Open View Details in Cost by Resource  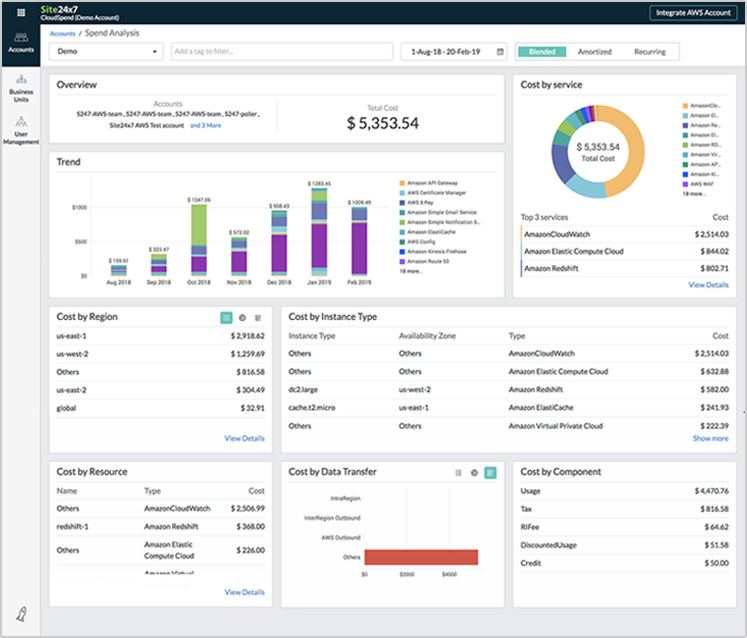tap(244, 592)
